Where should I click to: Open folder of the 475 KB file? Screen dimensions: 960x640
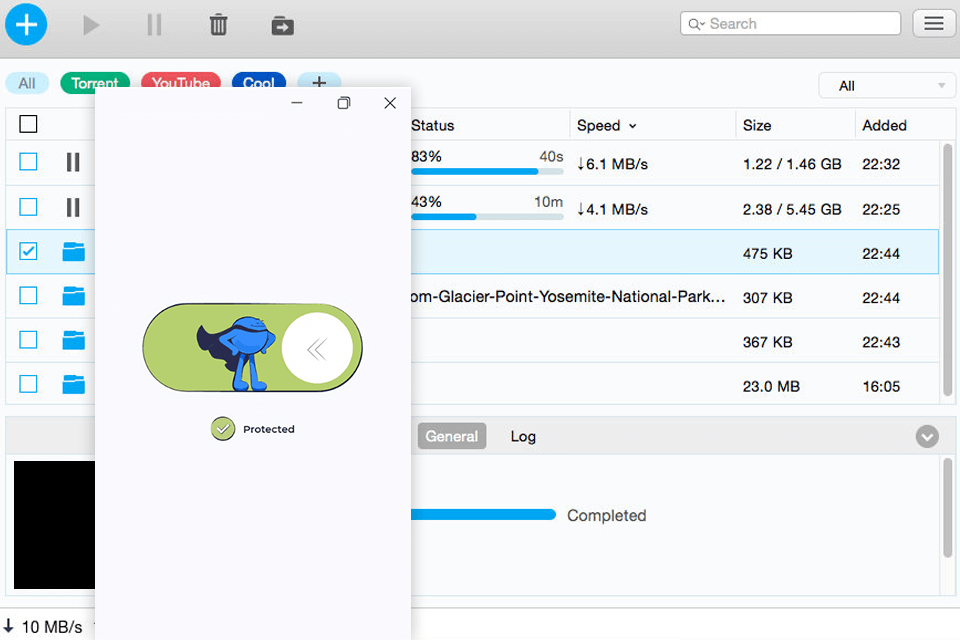click(73, 251)
